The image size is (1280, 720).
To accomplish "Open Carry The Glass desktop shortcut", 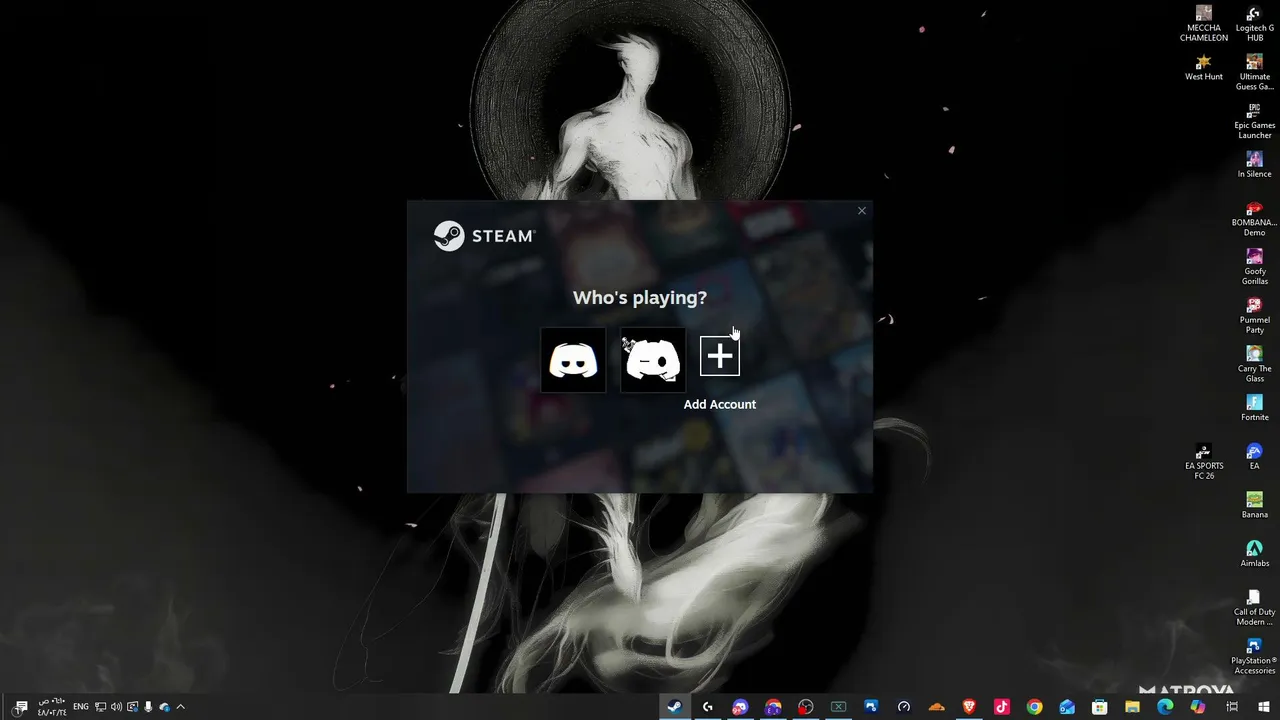I will point(1254,364).
